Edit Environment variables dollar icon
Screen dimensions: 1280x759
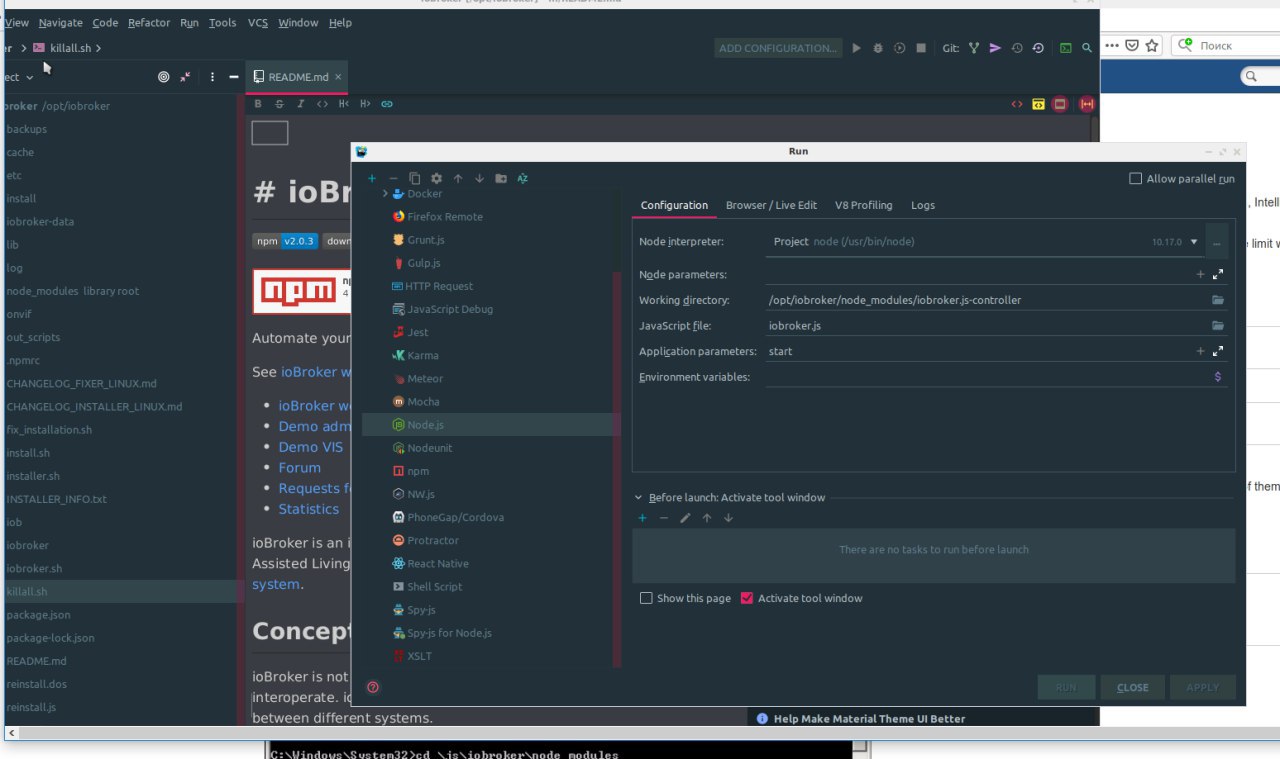click(1217, 377)
